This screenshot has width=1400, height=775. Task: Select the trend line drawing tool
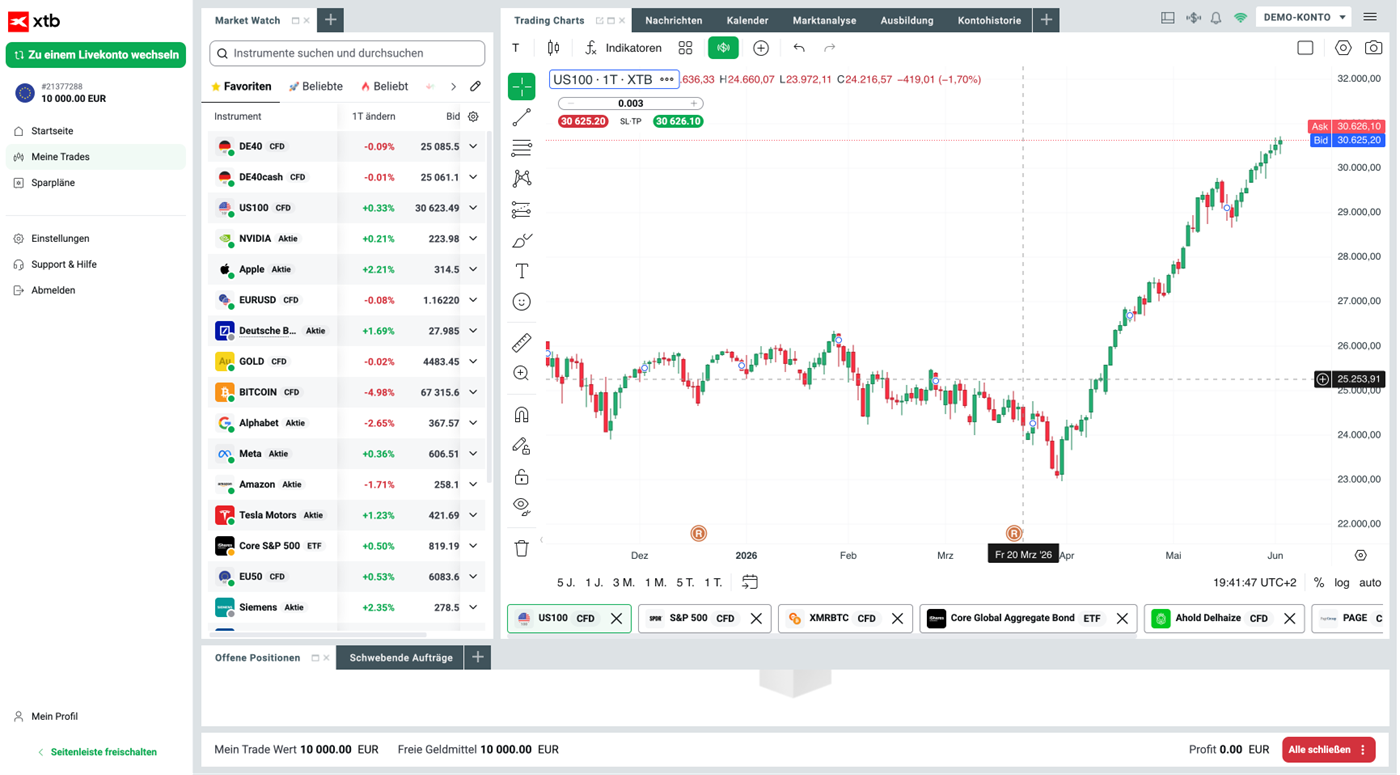click(x=521, y=118)
